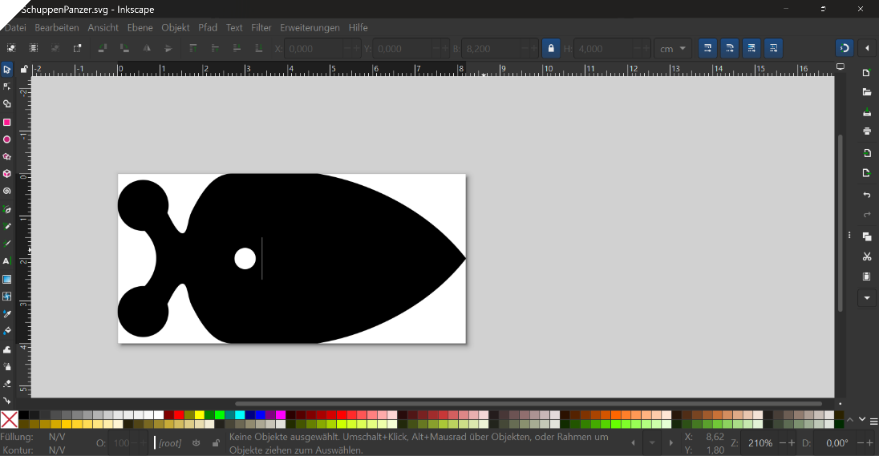The width and height of the screenshot is (879, 456).
Task: Open the snapping options arrow
Action: pos(867,48)
